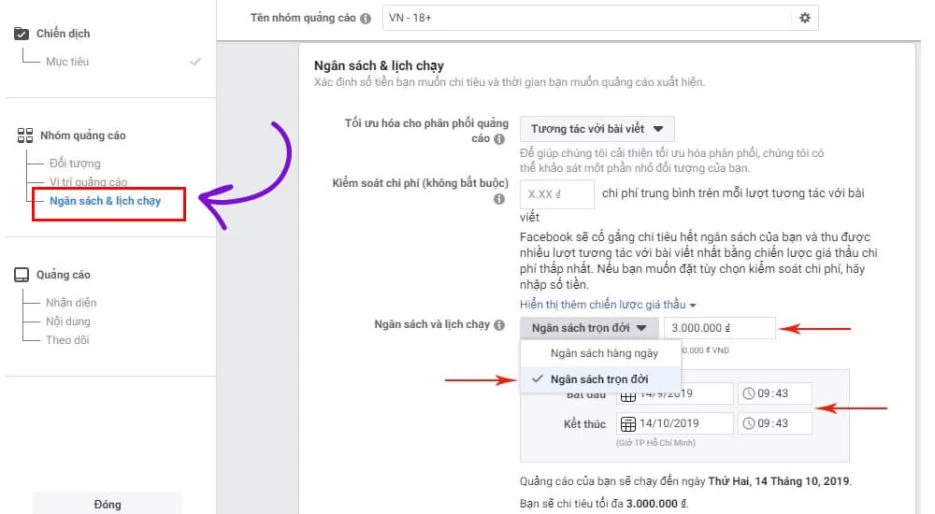The width and height of the screenshot is (935, 514).
Task: Click the Quảng cáo heading in sidebar
Action: pos(63,275)
